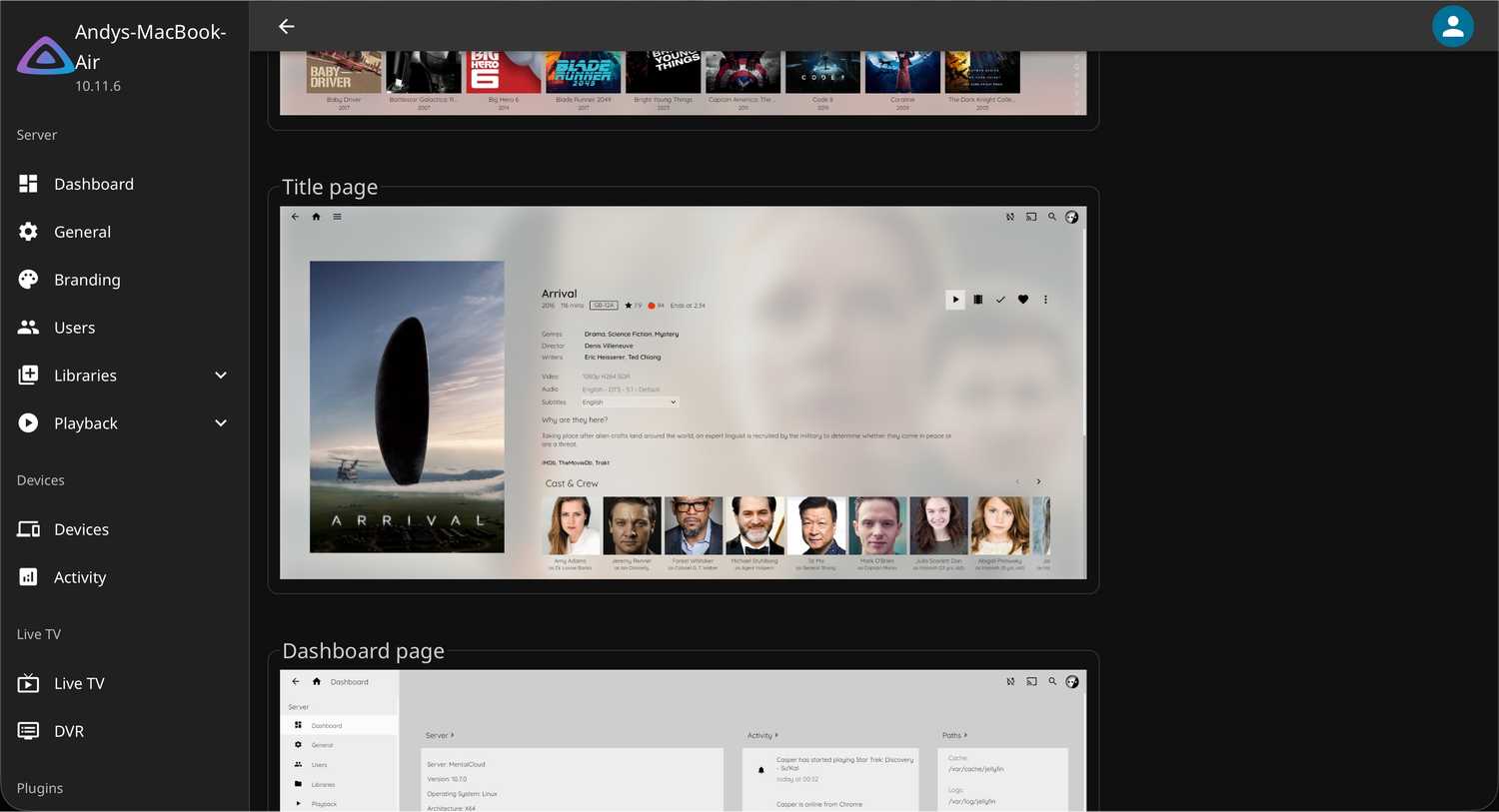Click the Jellyfin logo in the sidebar

(x=45, y=56)
